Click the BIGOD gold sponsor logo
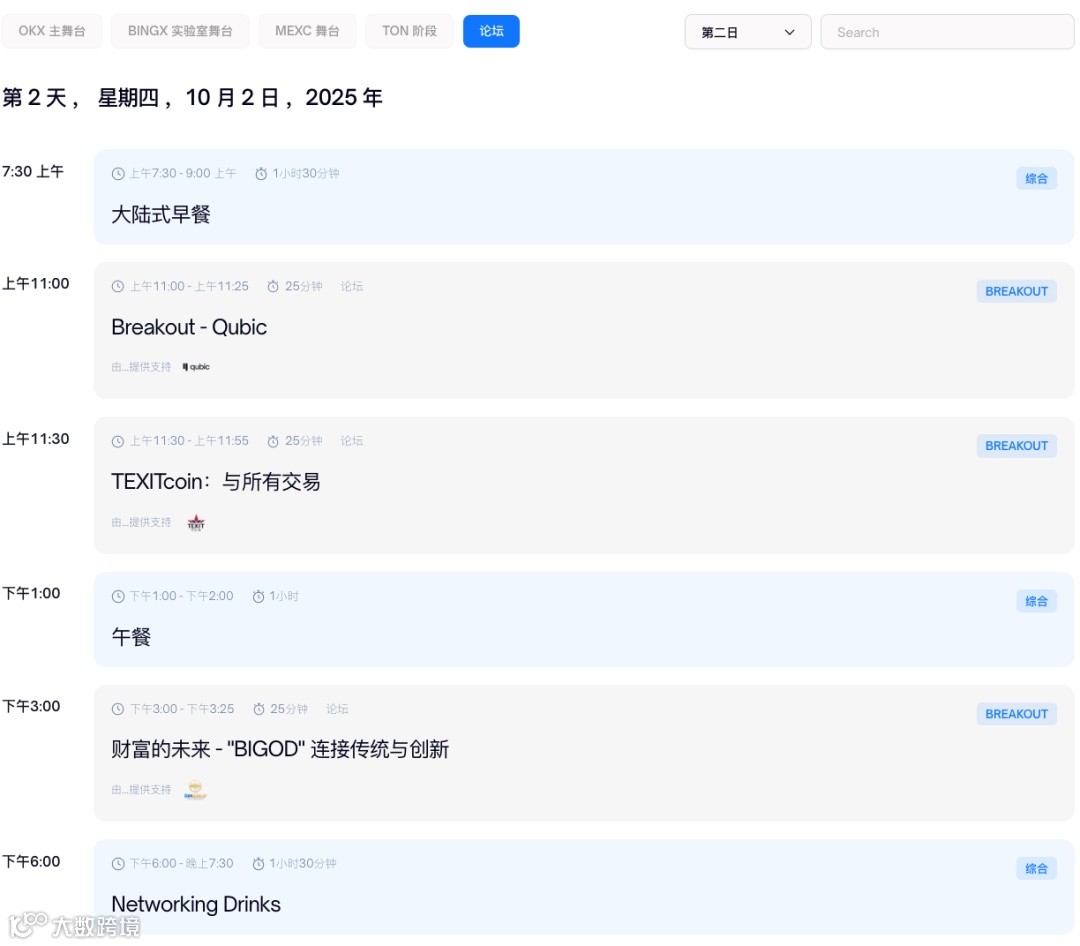Viewport: 1080px width, 946px height. click(196, 790)
